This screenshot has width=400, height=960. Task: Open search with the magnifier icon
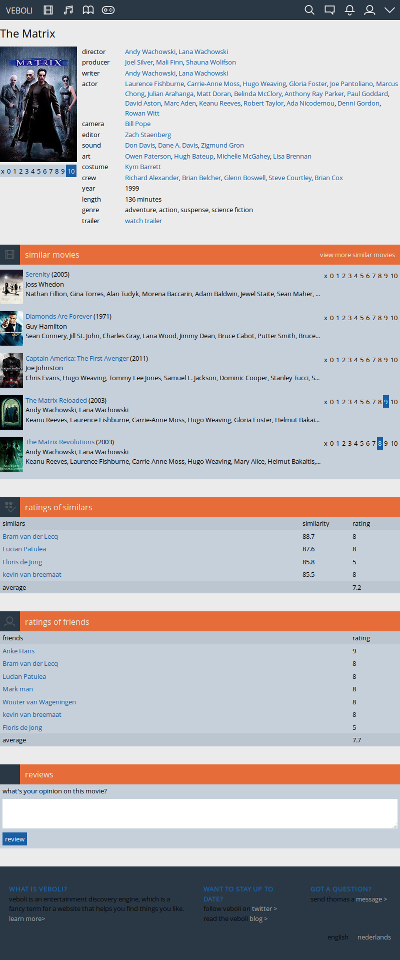click(x=309, y=10)
